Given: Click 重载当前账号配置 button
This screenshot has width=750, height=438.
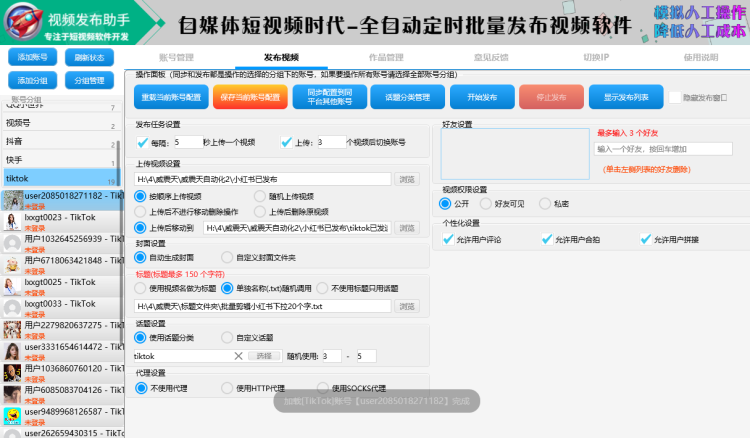Looking at the screenshot, I should 171,97.
